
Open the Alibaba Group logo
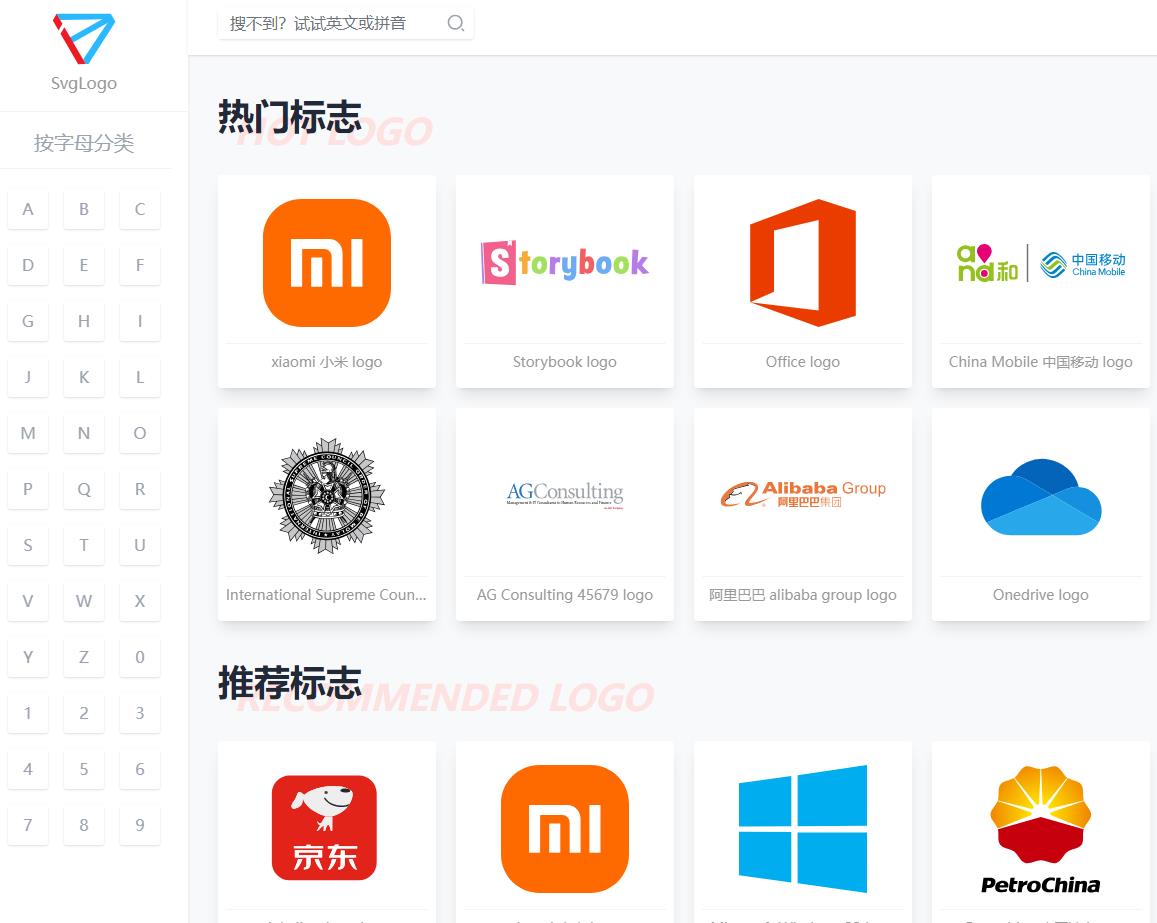[802, 494]
